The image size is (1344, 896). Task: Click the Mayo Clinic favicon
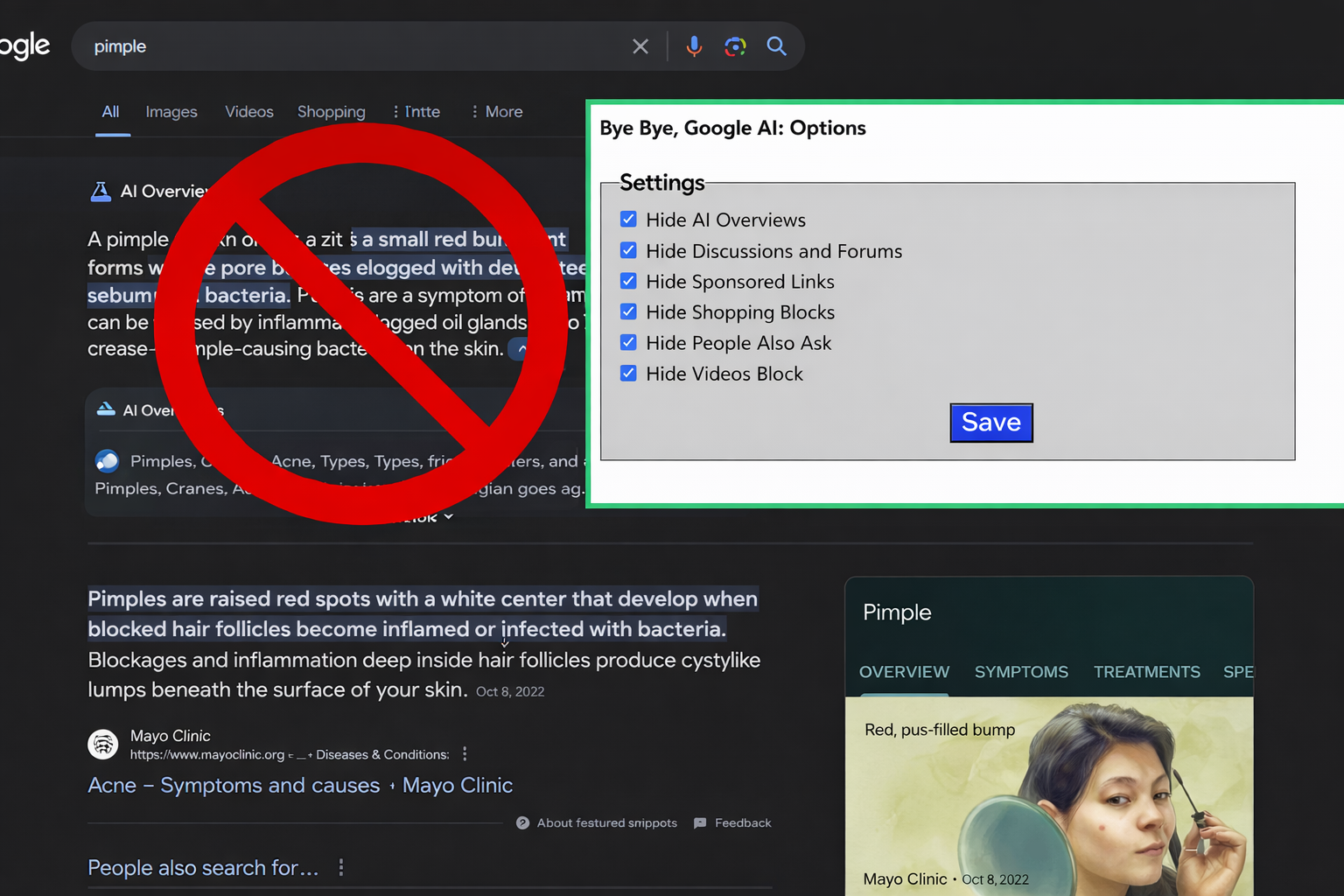point(103,745)
